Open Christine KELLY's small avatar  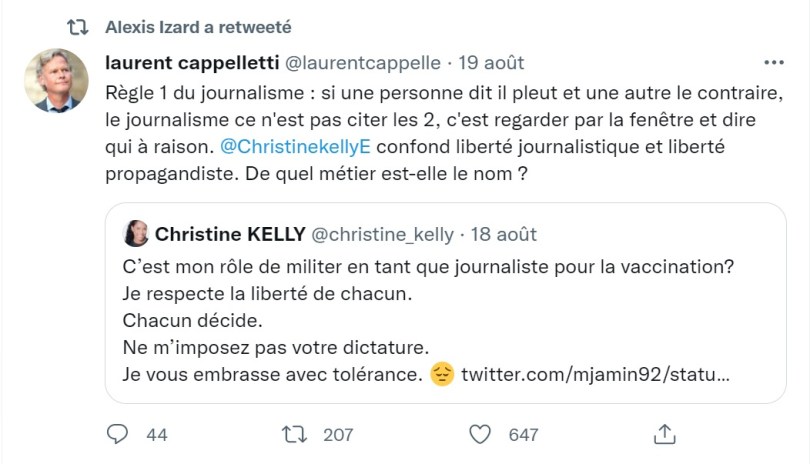pyautogui.click(x=136, y=234)
